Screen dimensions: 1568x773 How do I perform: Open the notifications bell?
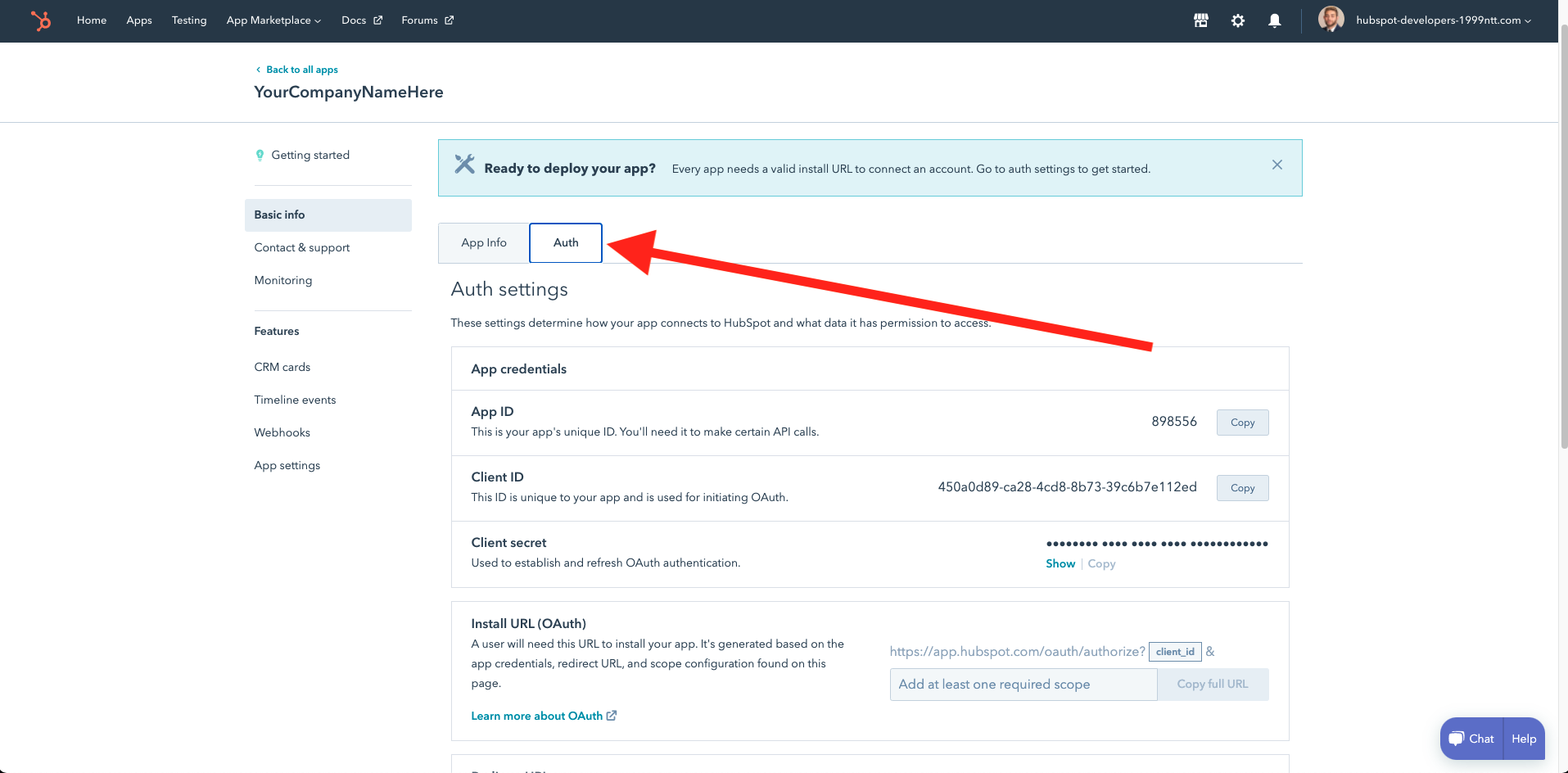pyautogui.click(x=1275, y=20)
